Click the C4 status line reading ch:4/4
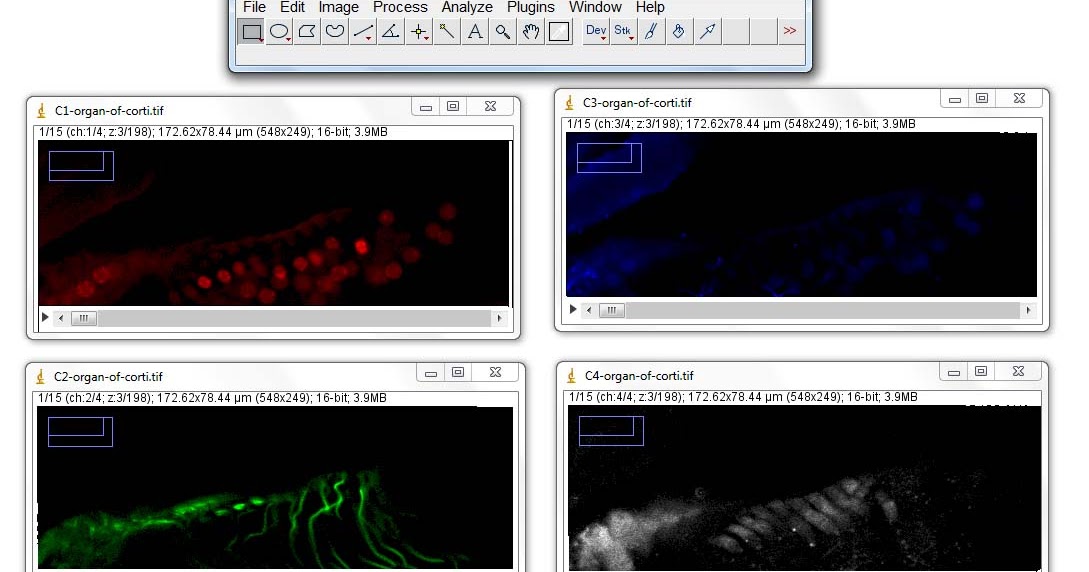The height and width of the screenshot is (572, 1089). [743, 397]
